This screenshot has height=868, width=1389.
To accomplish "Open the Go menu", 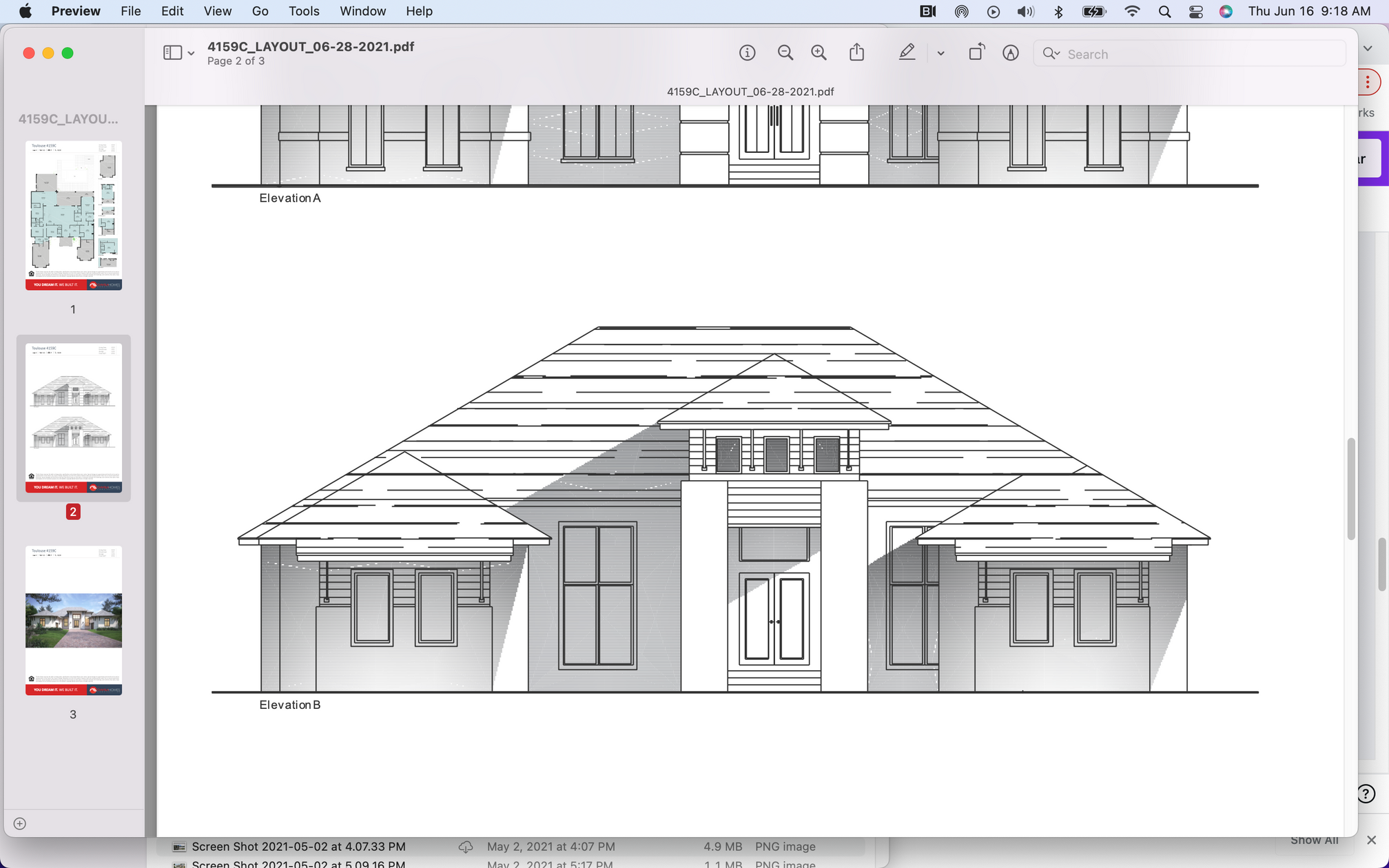I will coord(260,11).
